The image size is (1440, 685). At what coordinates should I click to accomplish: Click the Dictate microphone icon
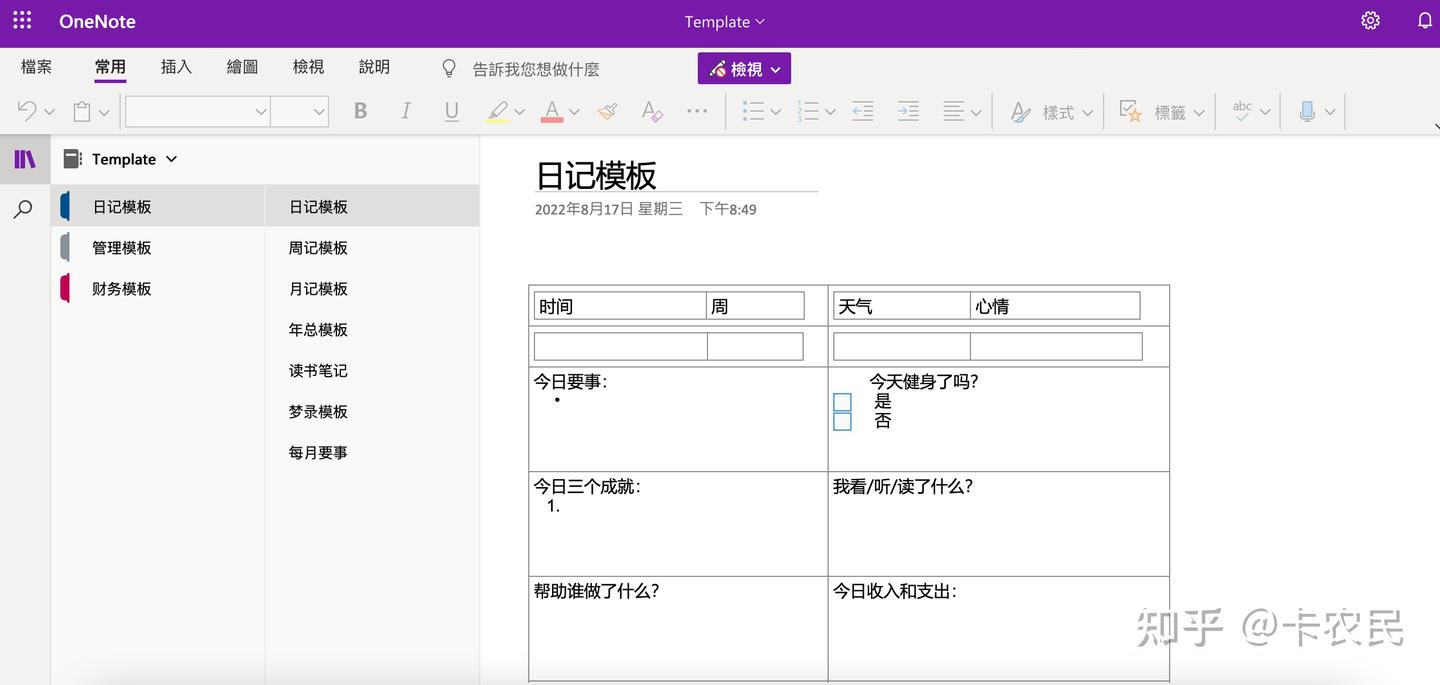[x=1307, y=112]
